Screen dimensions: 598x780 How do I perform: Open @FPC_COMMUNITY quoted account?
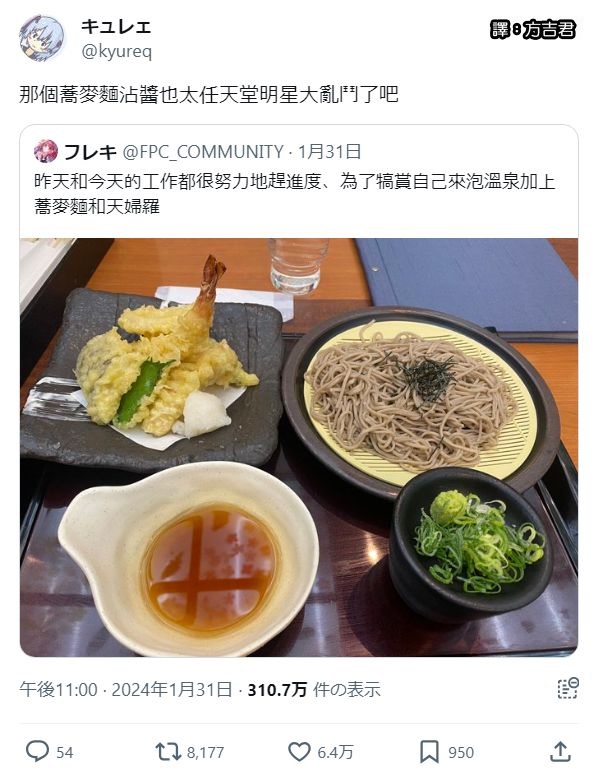(x=203, y=152)
